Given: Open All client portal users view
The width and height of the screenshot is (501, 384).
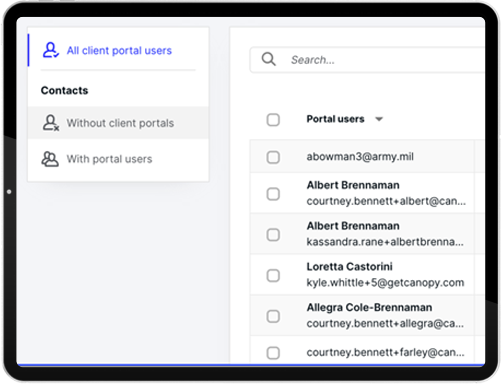Looking at the screenshot, I should tap(119, 50).
